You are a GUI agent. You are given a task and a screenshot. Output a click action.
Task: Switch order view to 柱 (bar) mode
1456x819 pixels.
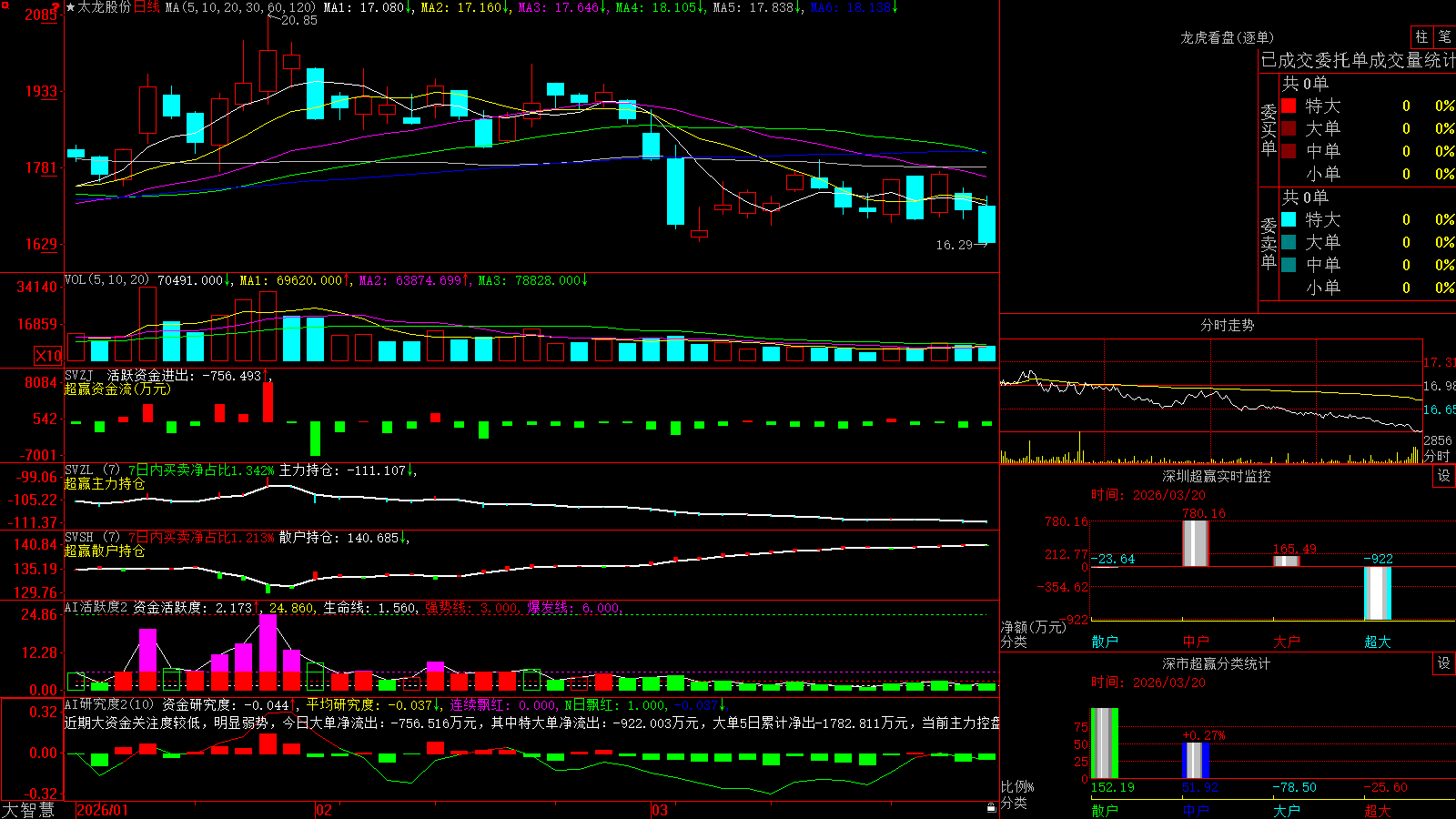pos(1421,36)
